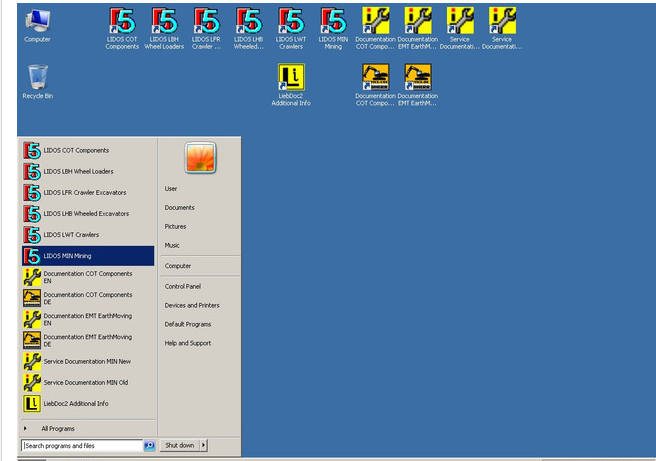Open LiebDoc2 Additional Info in Start menu
The image size is (656, 461).
pyautogui.click(x=88, y=404)
